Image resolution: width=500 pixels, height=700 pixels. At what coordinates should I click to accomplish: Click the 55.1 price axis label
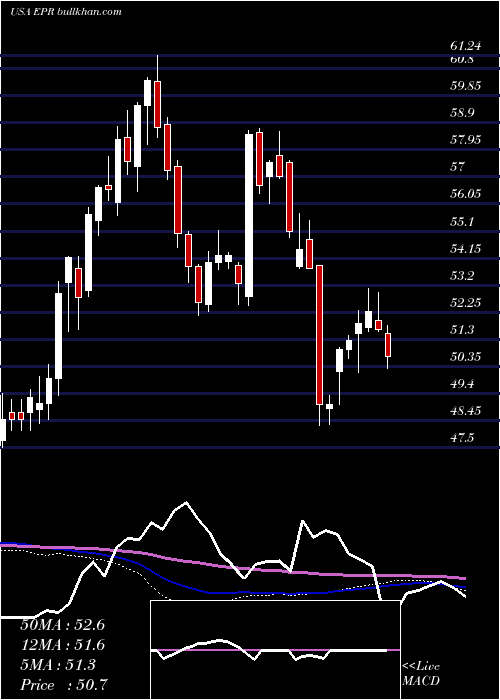tap(462, 221)
